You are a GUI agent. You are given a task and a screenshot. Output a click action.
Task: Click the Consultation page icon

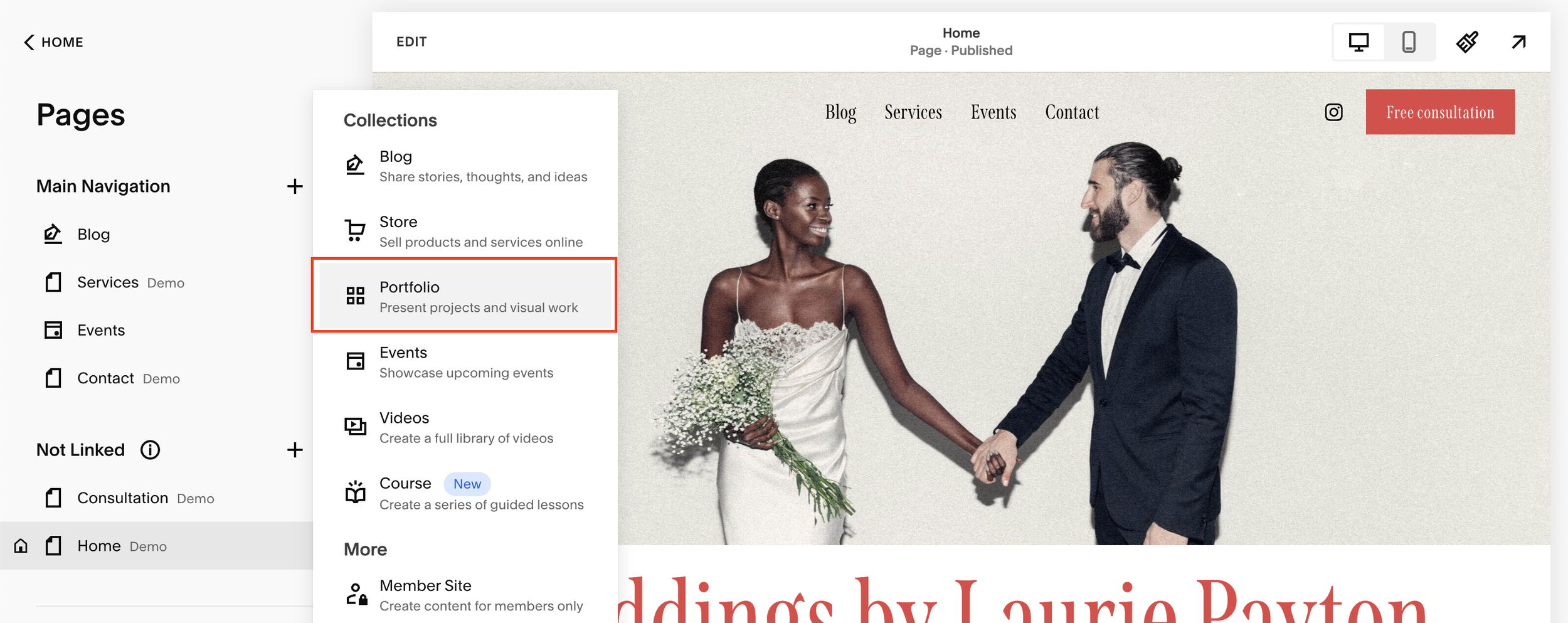pos(53,498)
